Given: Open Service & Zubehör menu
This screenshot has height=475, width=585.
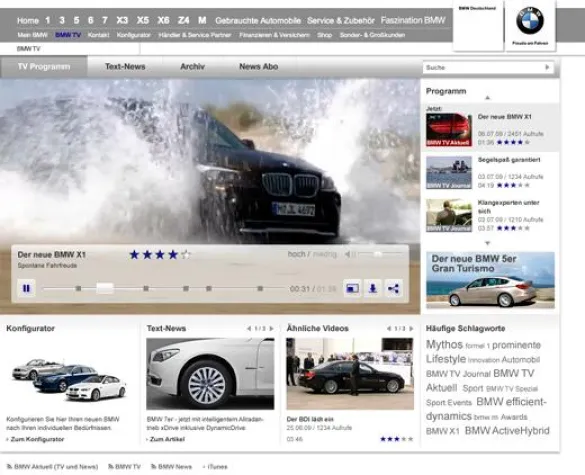Looking at the screenshot, I should pyautogui.click(x=341, y=21).
